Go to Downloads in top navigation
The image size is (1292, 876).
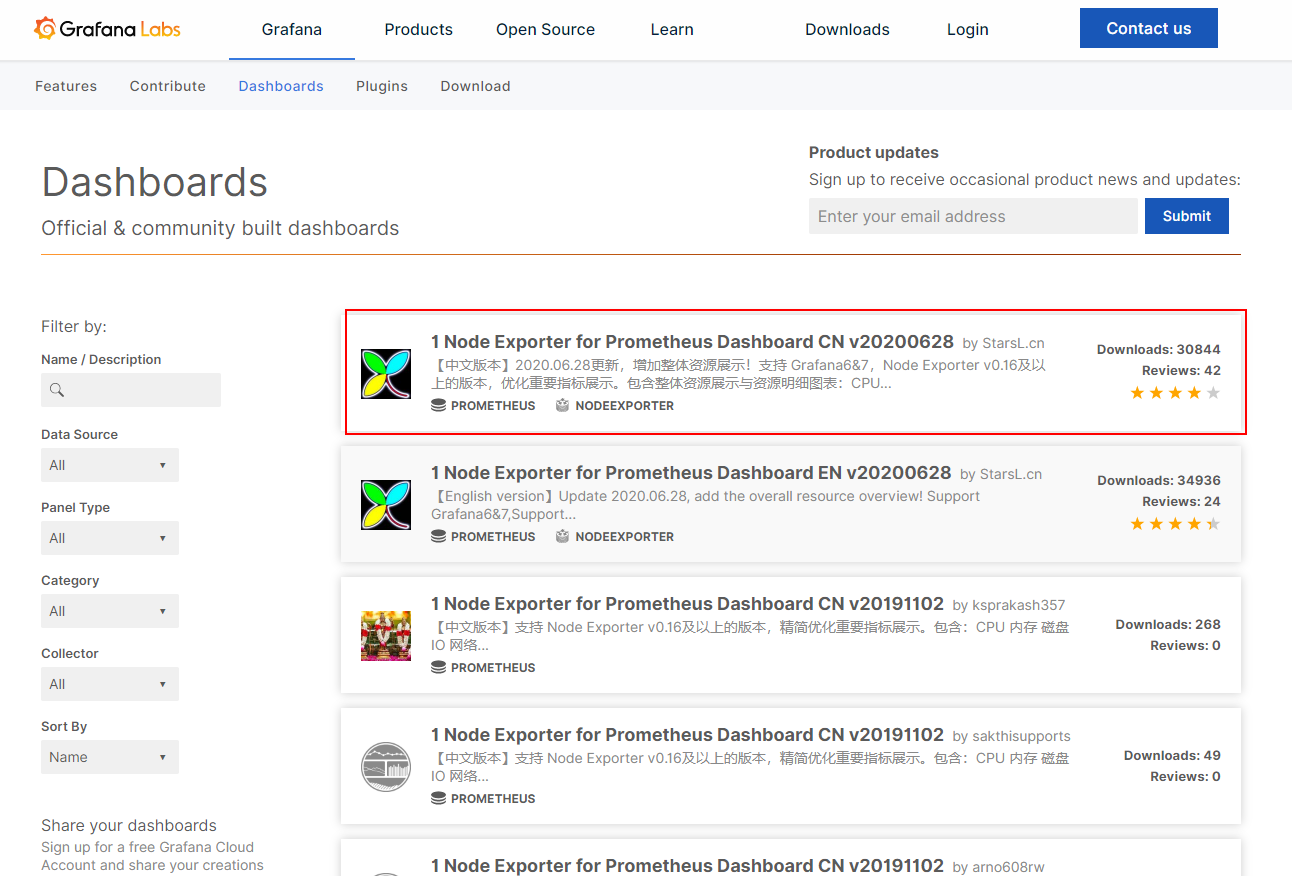click(x=847, y=30)
